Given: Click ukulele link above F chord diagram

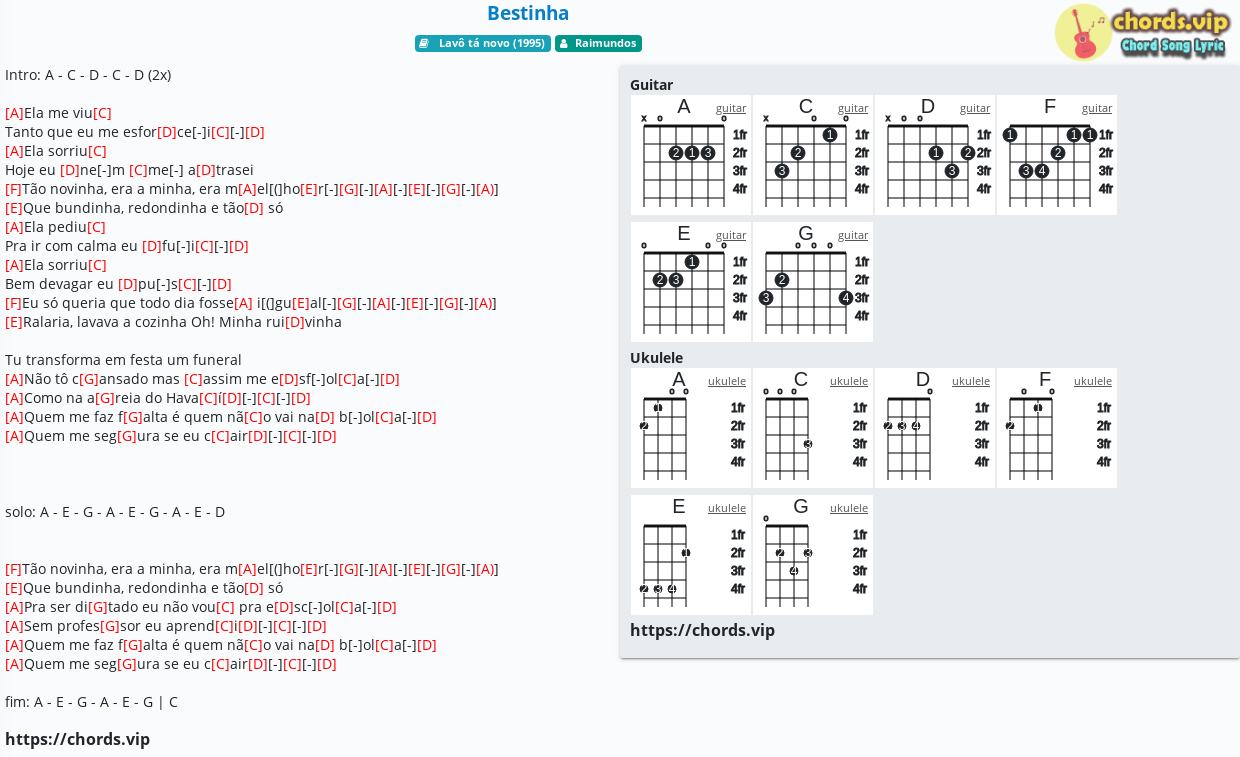Looking at the screenshot, I should tap(1093, 381).
